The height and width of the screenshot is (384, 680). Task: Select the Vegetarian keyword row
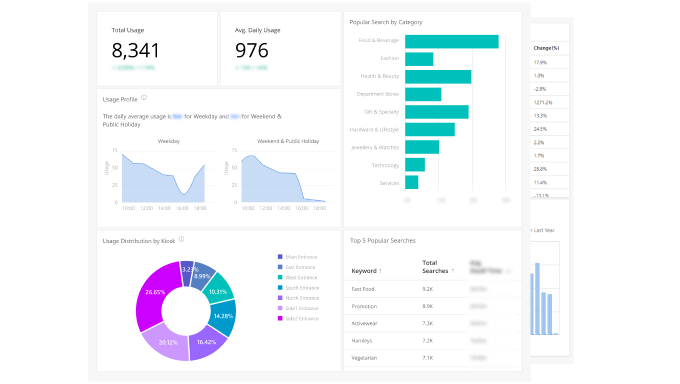pos(432,358)
